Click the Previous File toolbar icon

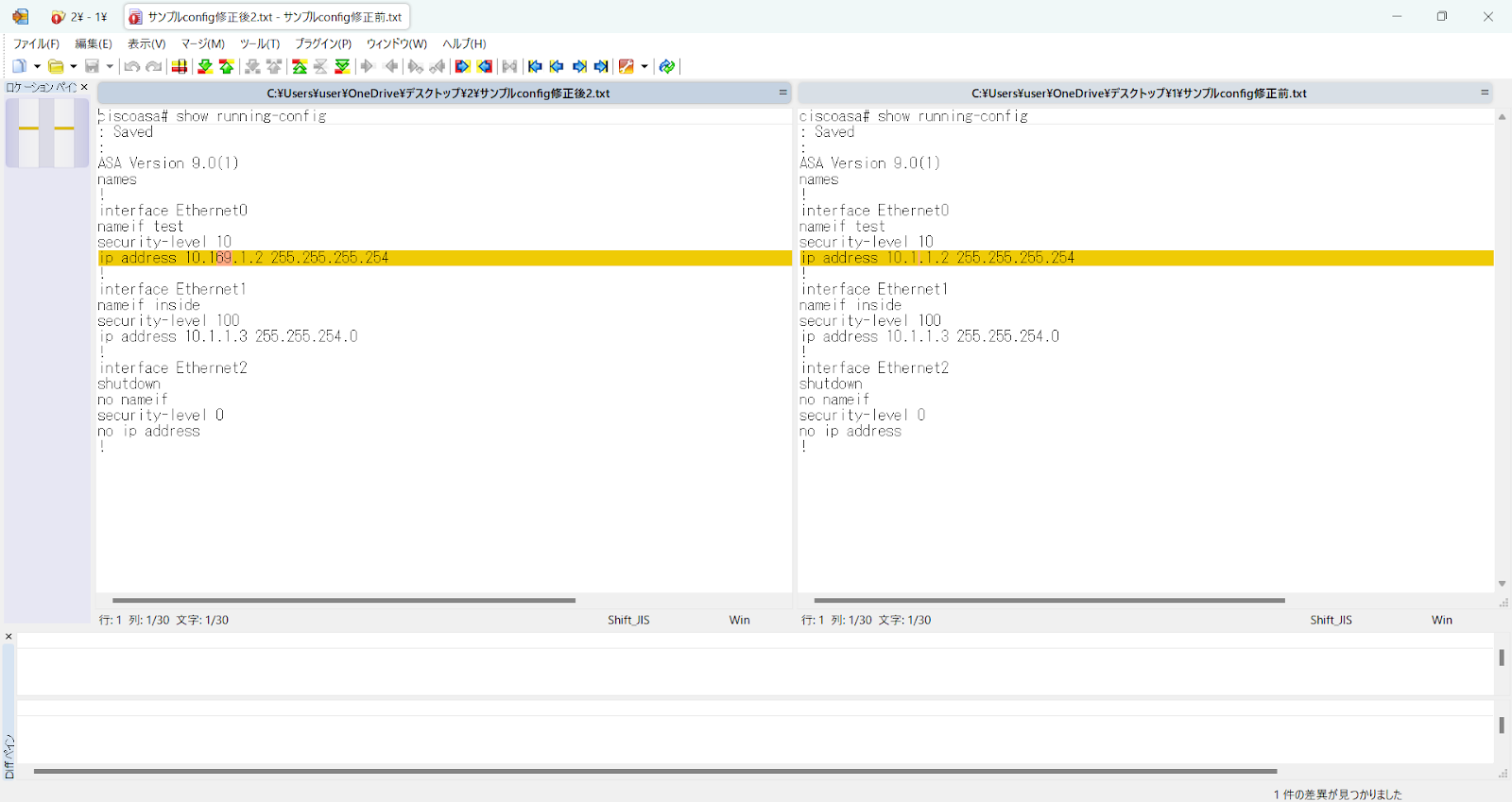tap(557, 66)
